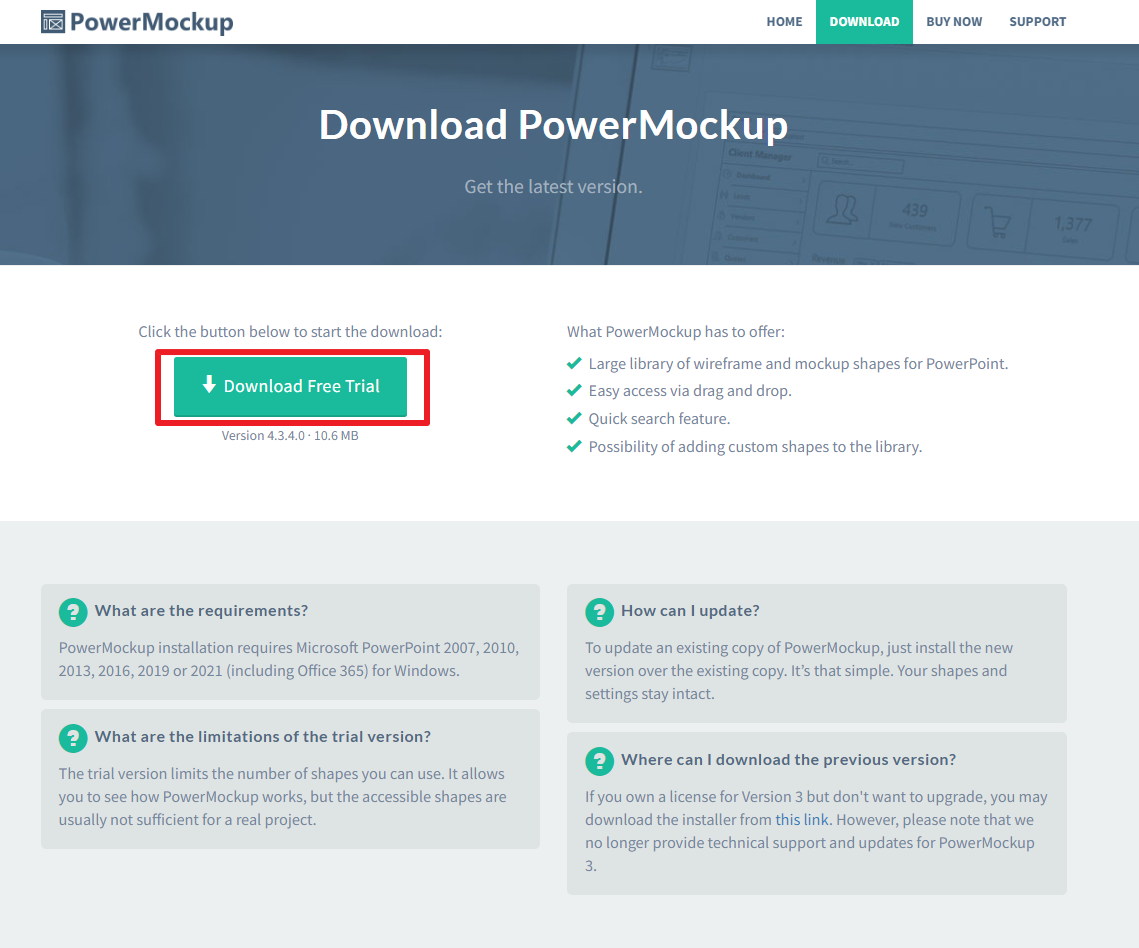Click the PowerMockup logo icon
1139x948 pixels.
click(x=53, y=22)
